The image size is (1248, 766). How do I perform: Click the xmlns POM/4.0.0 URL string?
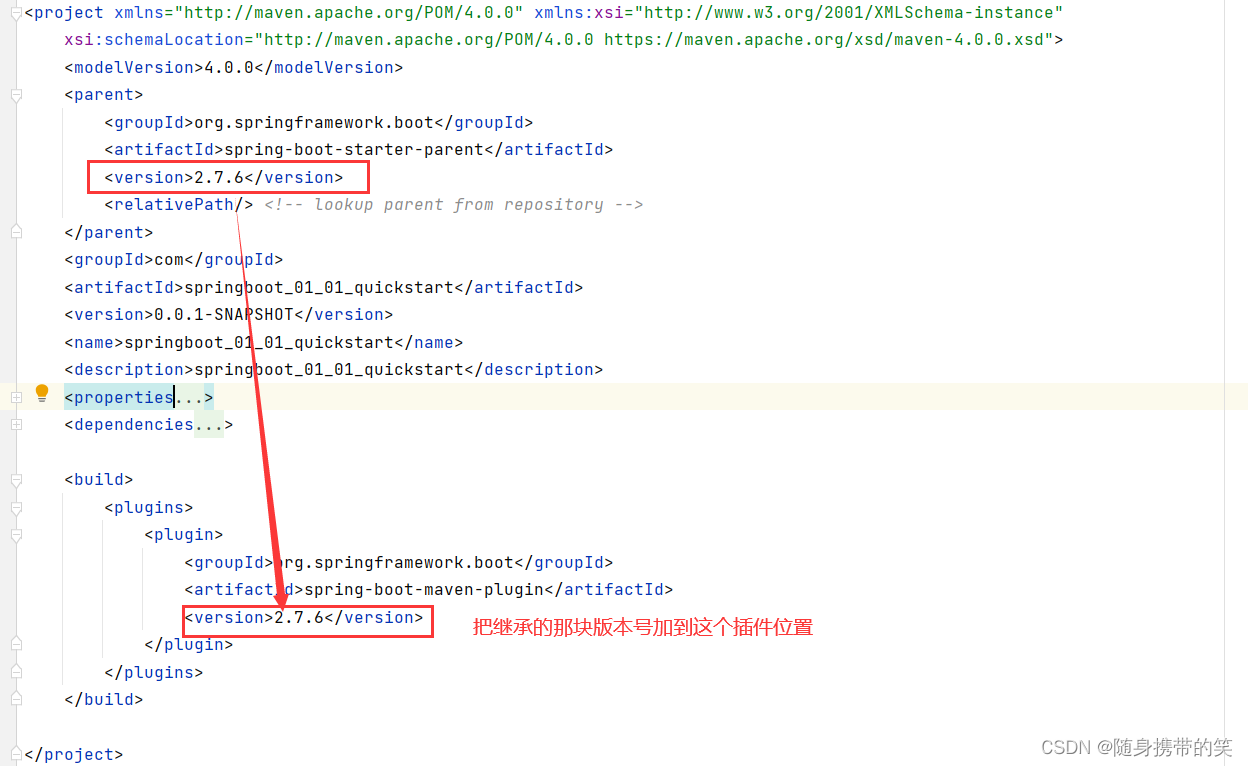[x=349, y=13]
